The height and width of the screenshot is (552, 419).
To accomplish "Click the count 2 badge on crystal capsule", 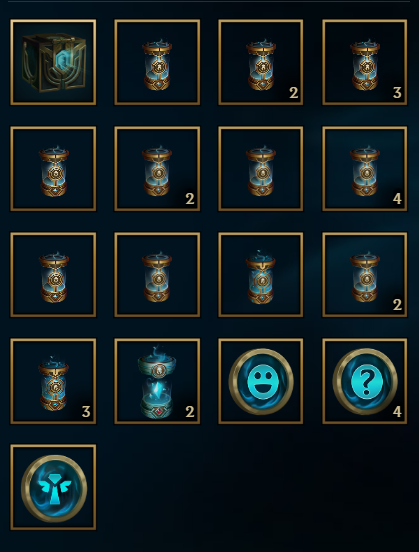I will click(x=190, y=411).
